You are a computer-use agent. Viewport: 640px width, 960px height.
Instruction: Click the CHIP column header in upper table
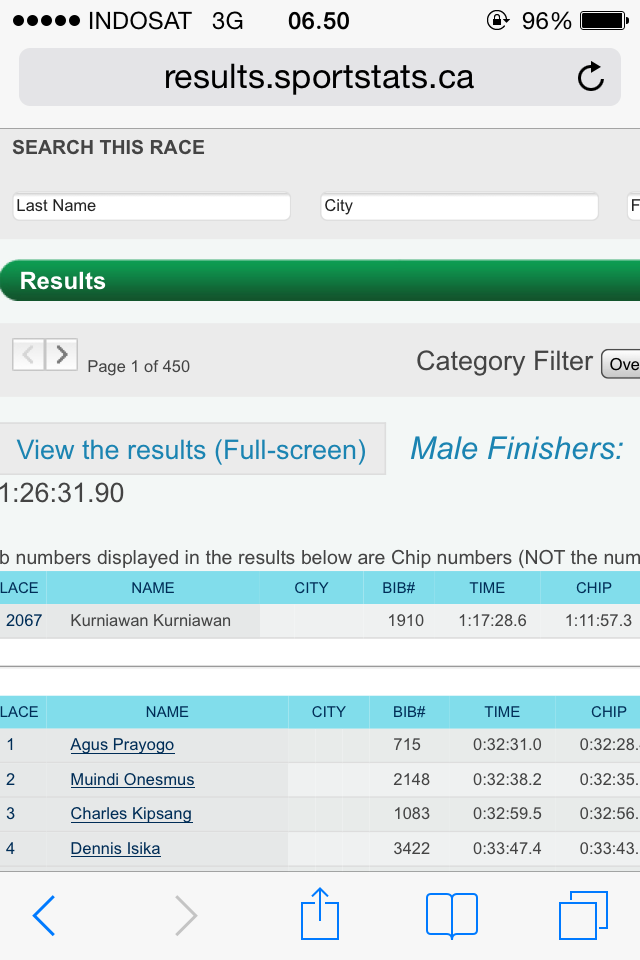(593, 588)
